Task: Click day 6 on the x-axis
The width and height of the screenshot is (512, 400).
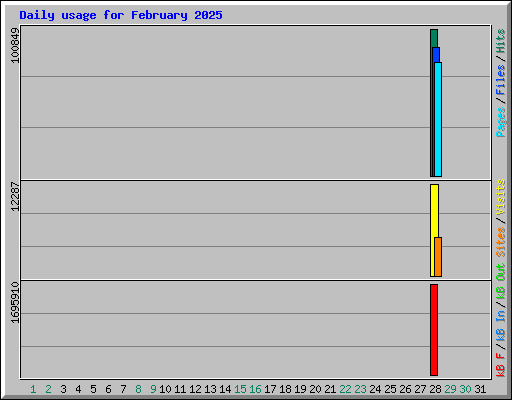Action: coord(108,389)
